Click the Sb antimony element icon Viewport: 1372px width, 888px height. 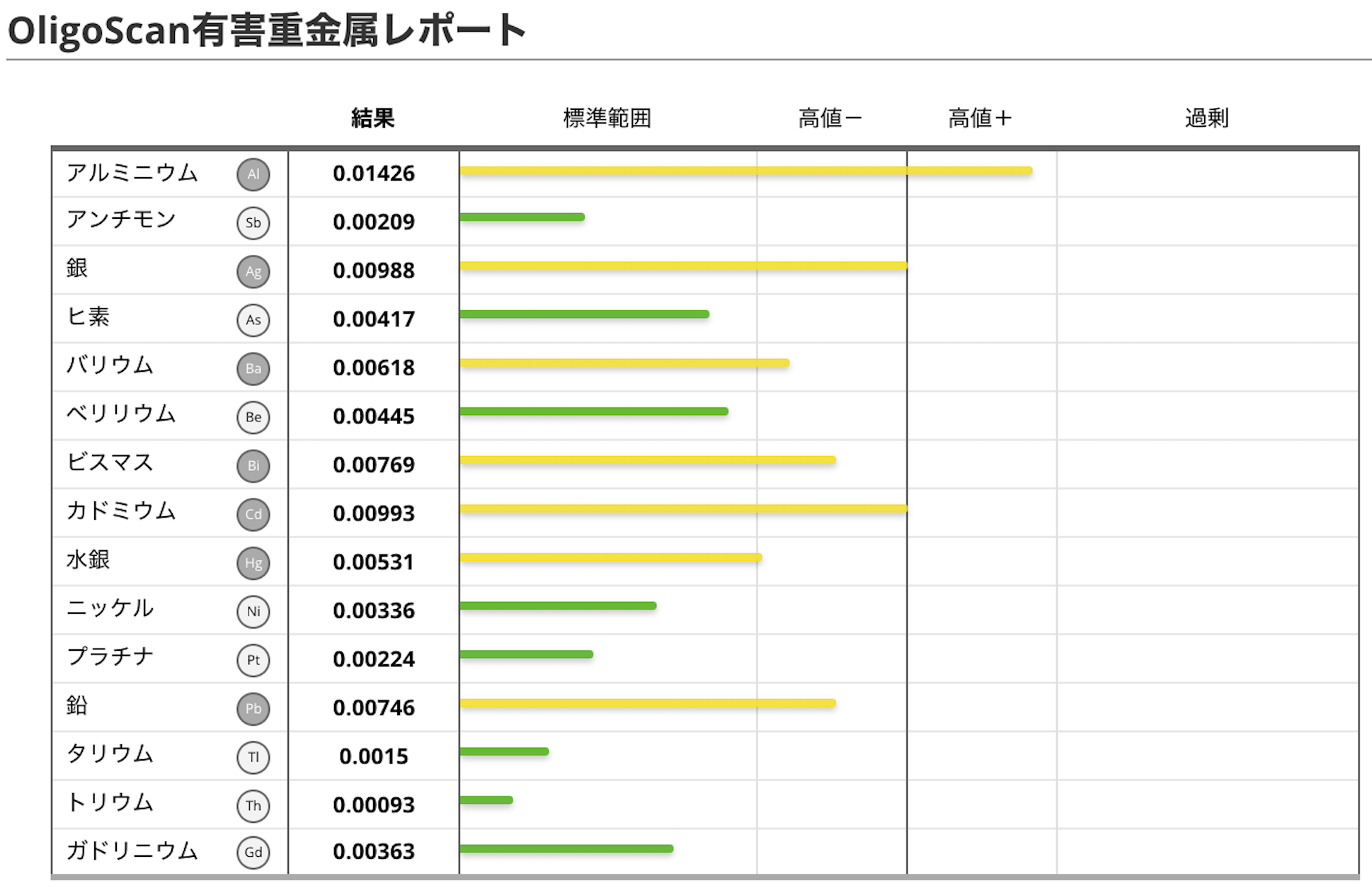(253, 222)
